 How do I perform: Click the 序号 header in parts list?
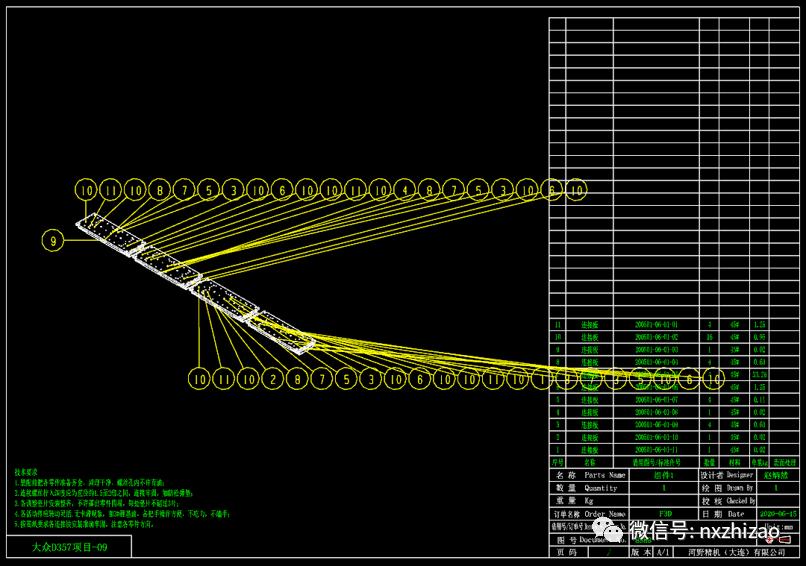pyautogui.click(x=558, y=463)
